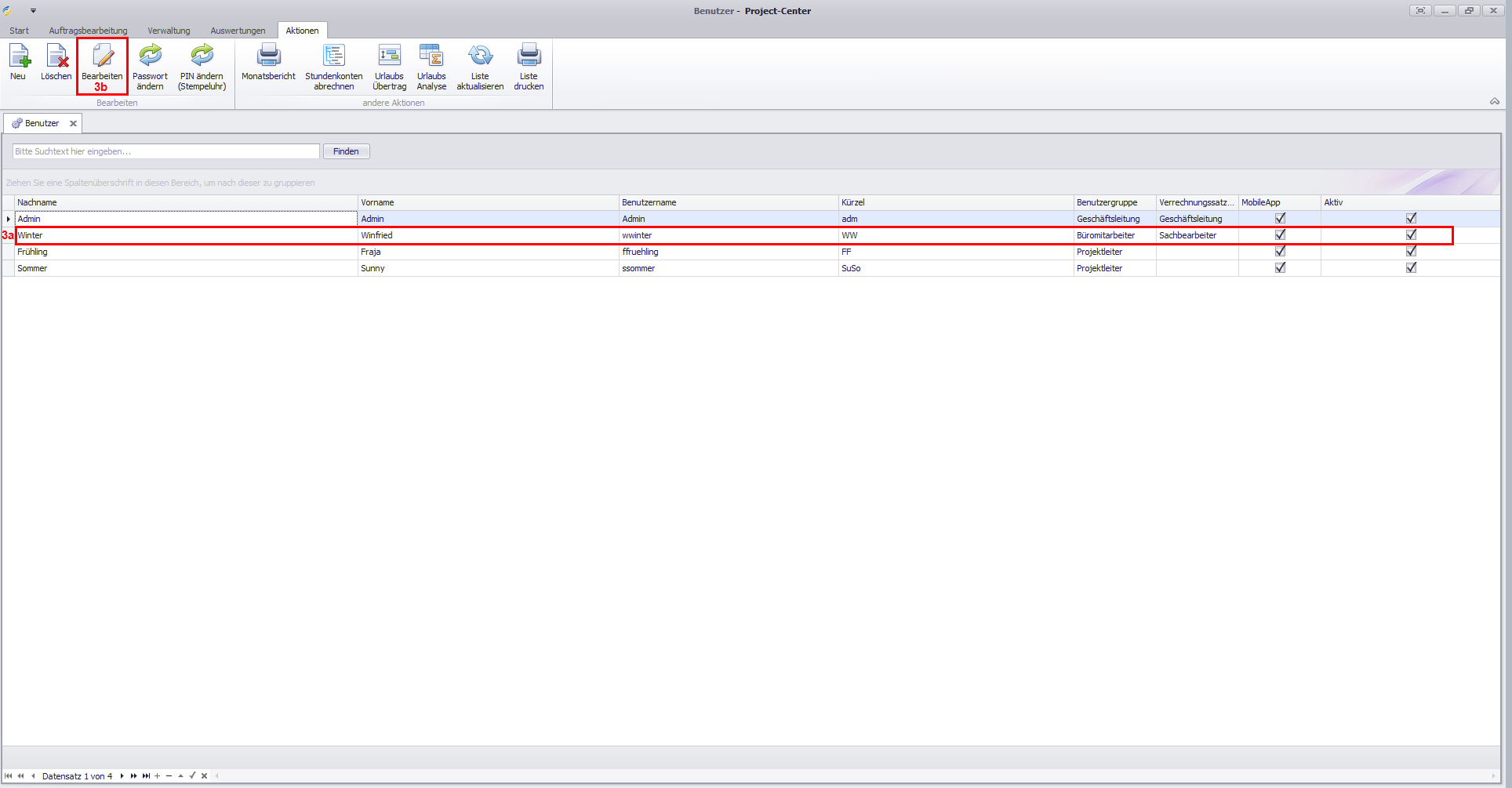
Task: Toggle Aktiv checkbox for Sommer
Action: click(1411, 267)
